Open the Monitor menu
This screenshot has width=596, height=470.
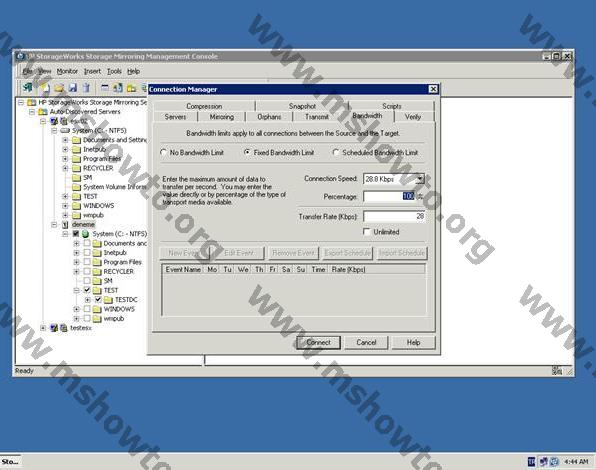[x=67, y=71]
